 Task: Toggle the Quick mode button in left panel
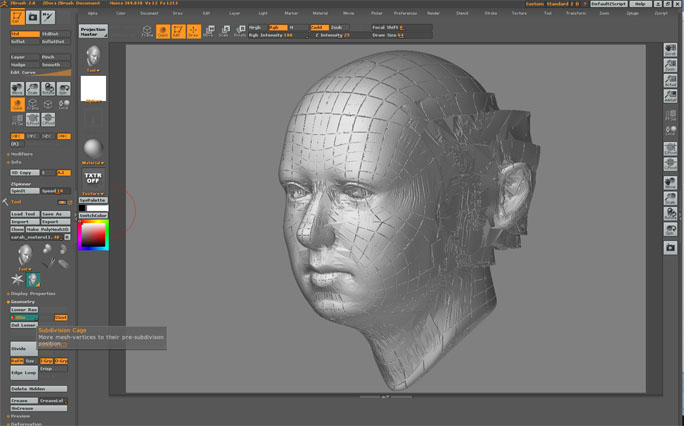(x=17, y=104)
